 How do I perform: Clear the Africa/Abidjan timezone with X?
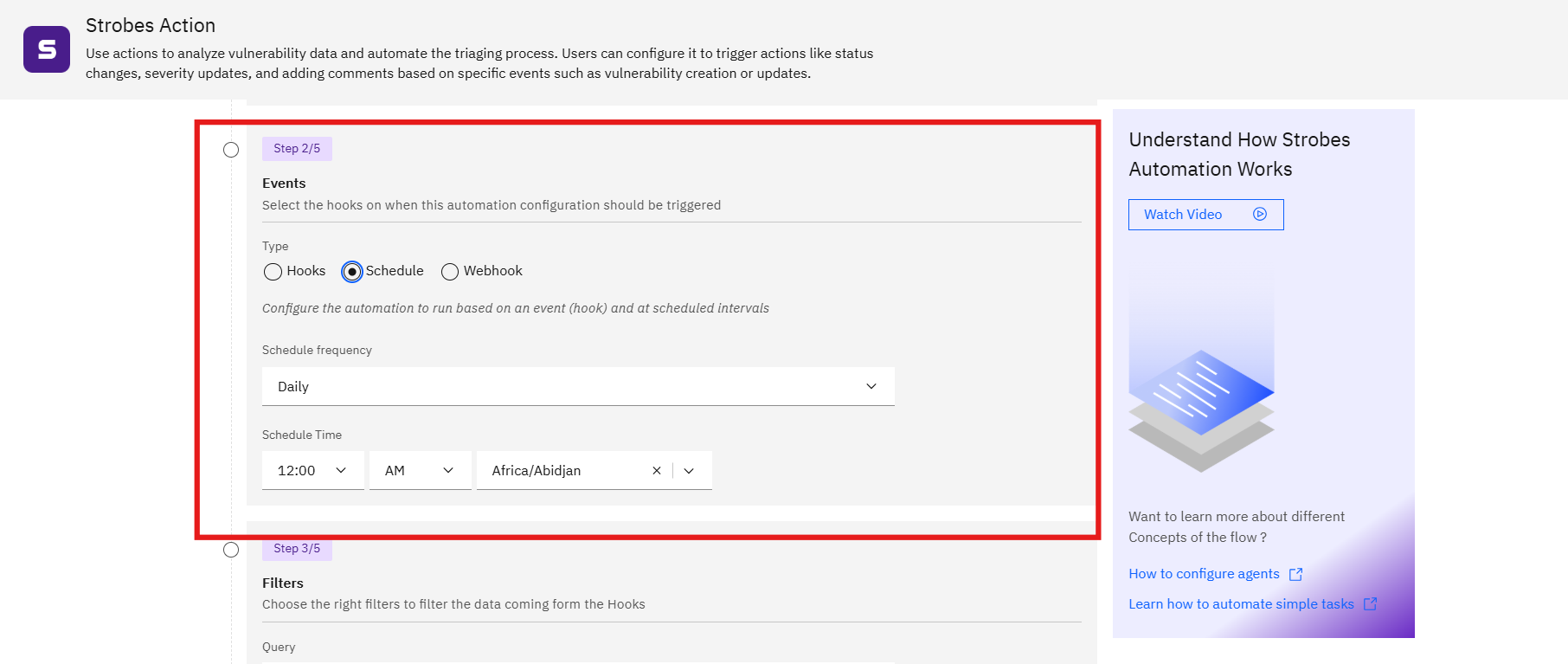coord(657,471)
